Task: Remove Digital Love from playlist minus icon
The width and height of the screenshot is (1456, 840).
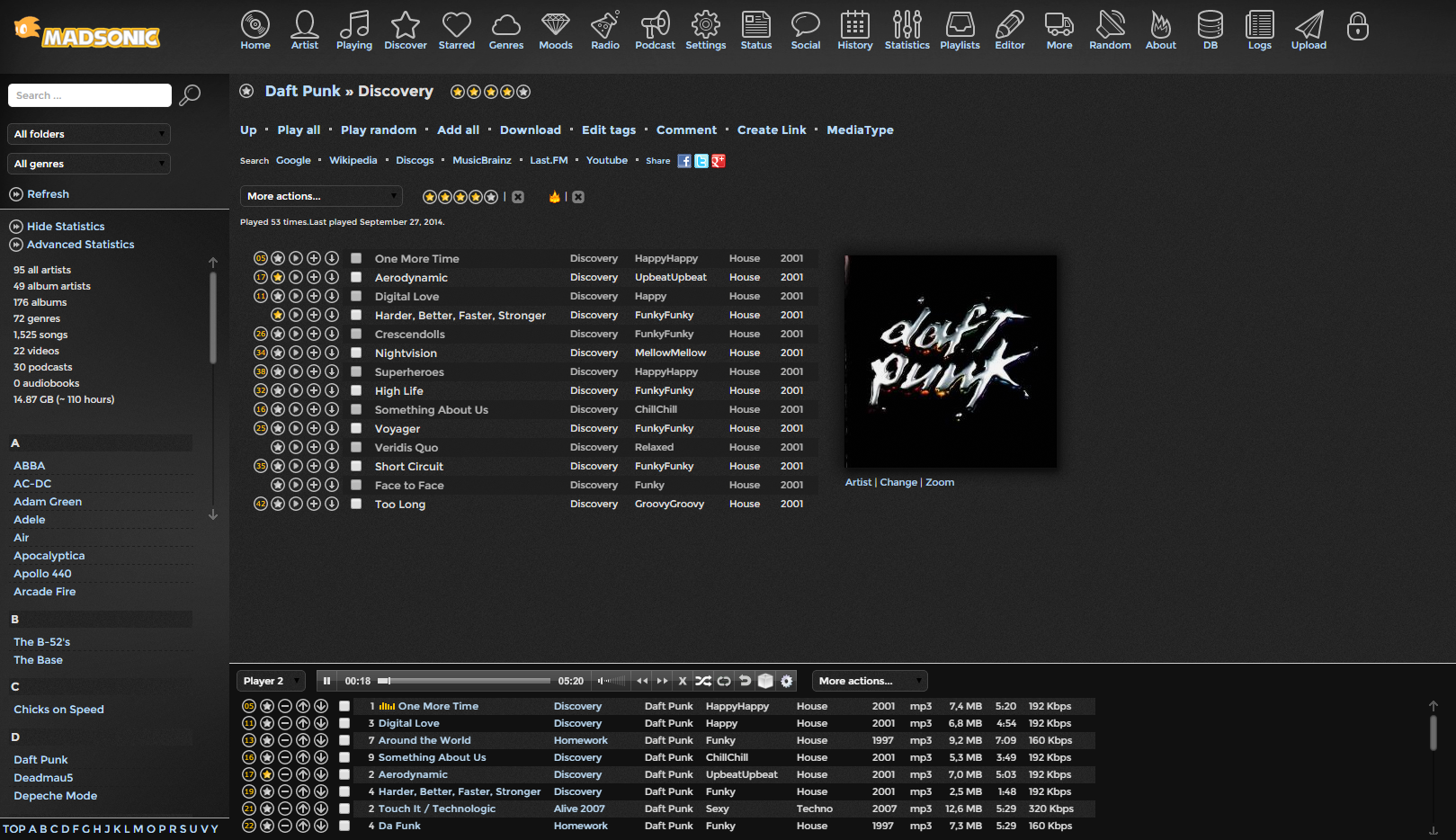Action: tap(285, 723)
